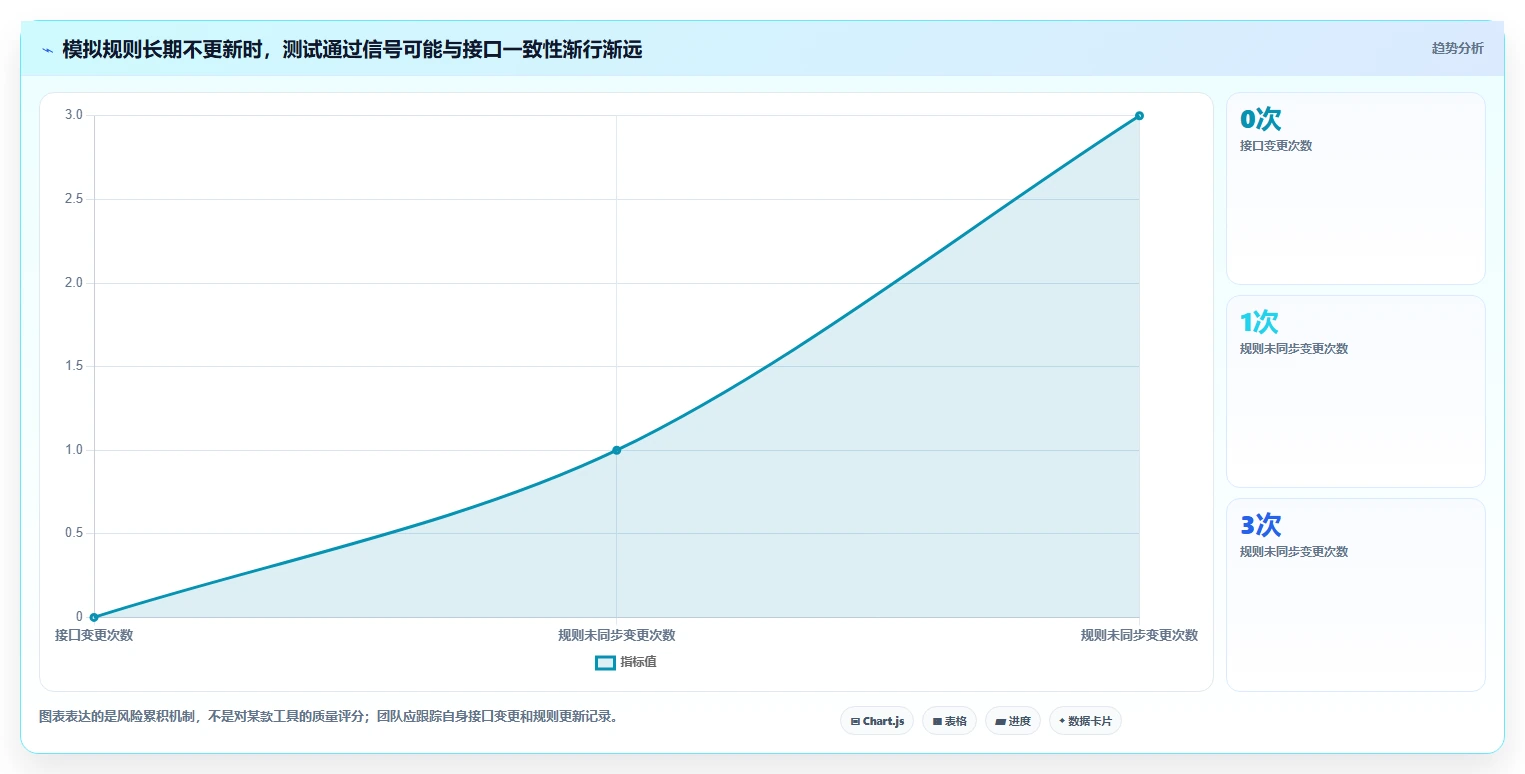The image size is (1525, 774).
Task: Click the middle x-axis label 规则未同步变更次数
Action: (x=616, y=635)
